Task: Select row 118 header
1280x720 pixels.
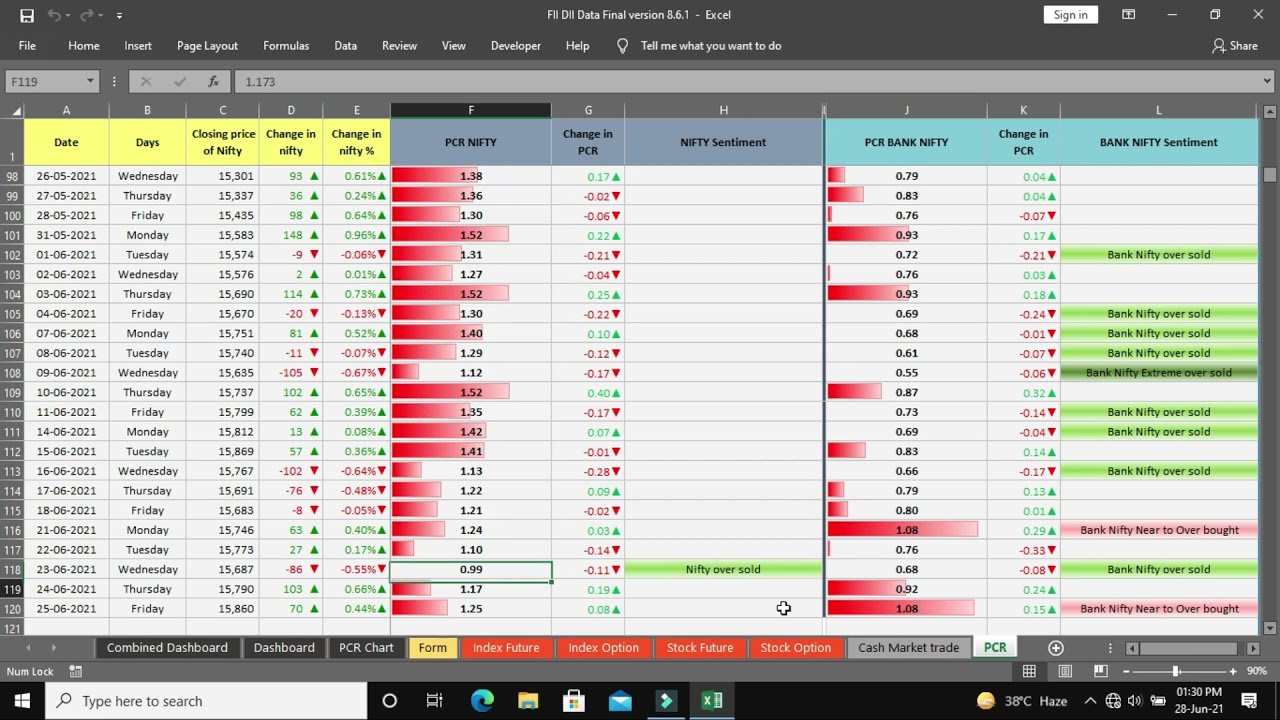Action: (x=12, y=569)
